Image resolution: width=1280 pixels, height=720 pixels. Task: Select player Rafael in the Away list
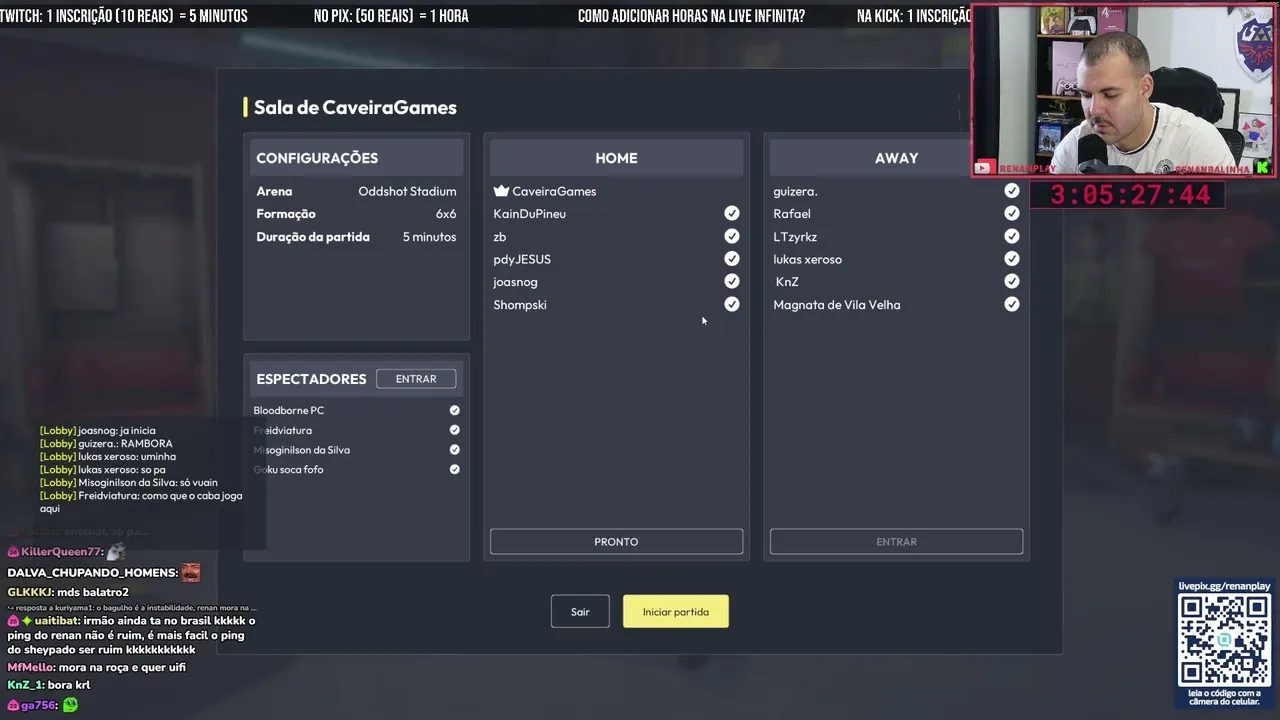792,214
